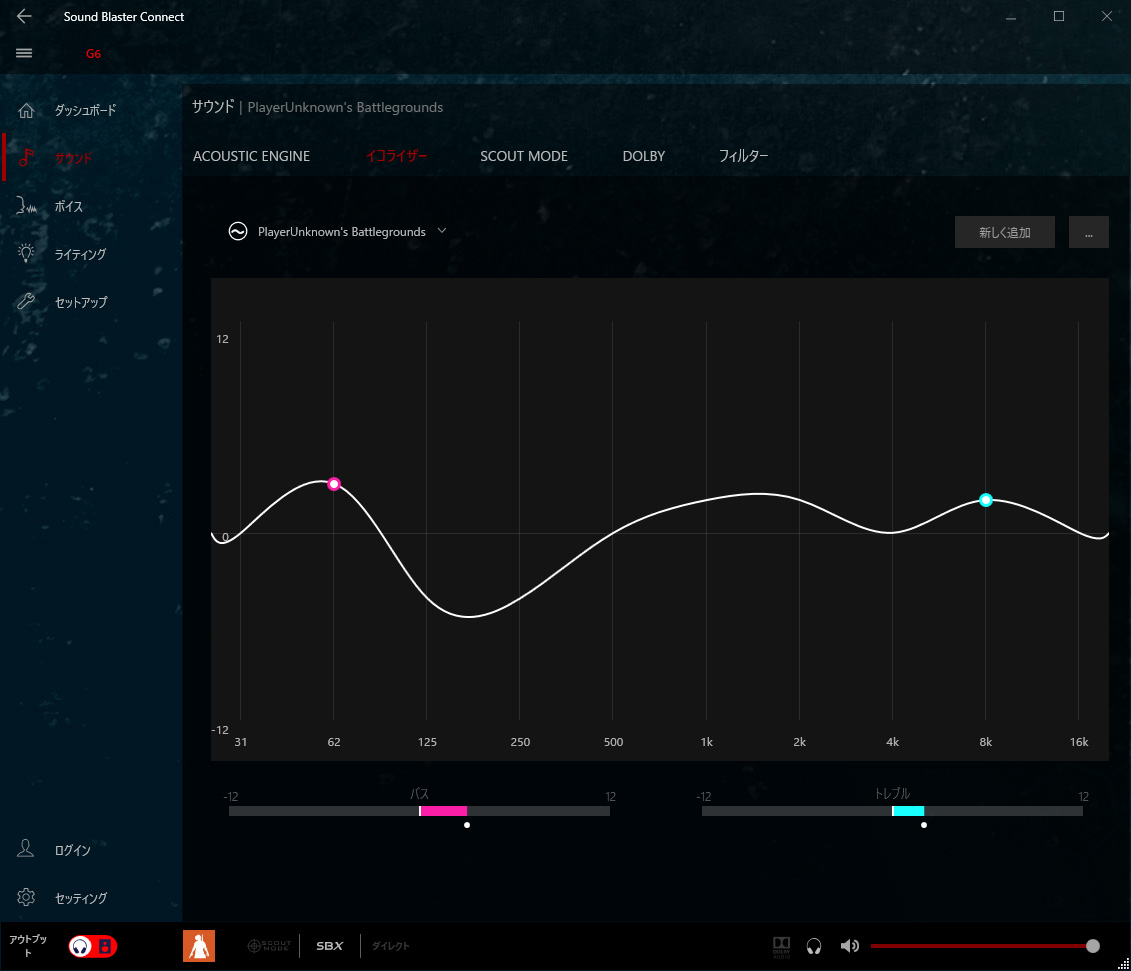
Task: Switch to the ACOUSTIC ENGINE tab
Action: pos(251,156)
